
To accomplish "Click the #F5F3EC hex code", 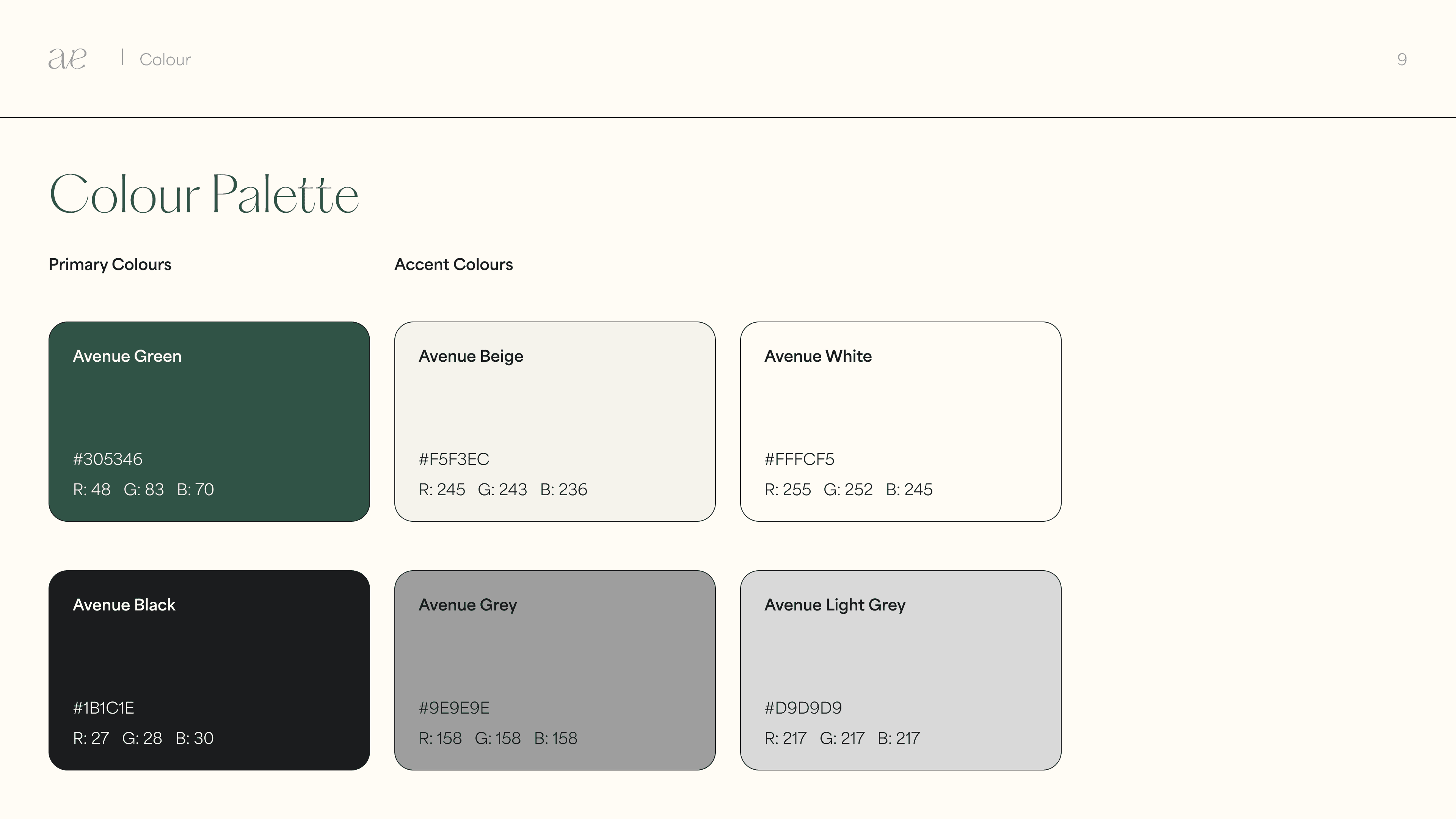I will 454,459.
